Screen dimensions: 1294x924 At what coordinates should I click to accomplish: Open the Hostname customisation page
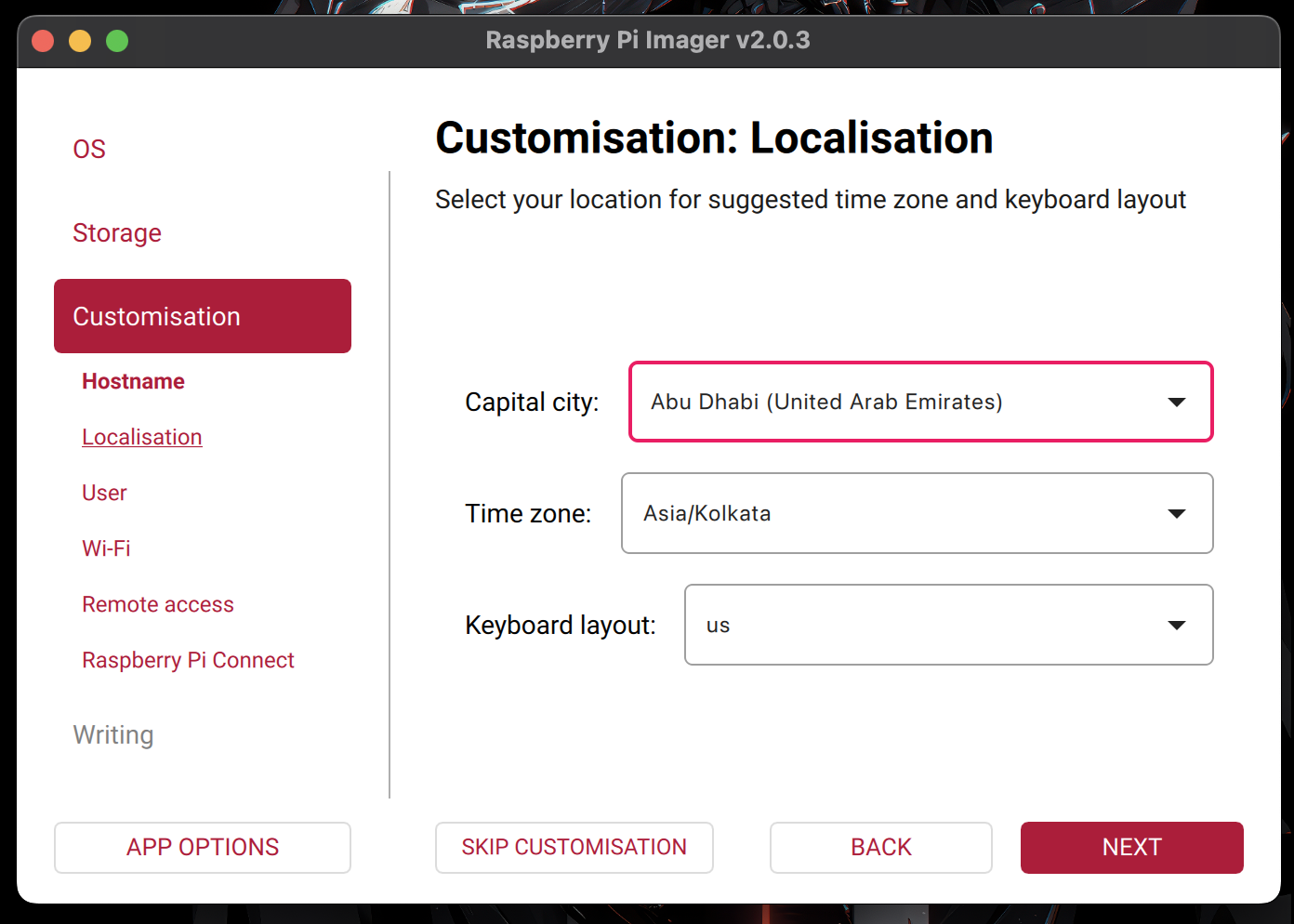pyautogui.click(x=133, y=381)
